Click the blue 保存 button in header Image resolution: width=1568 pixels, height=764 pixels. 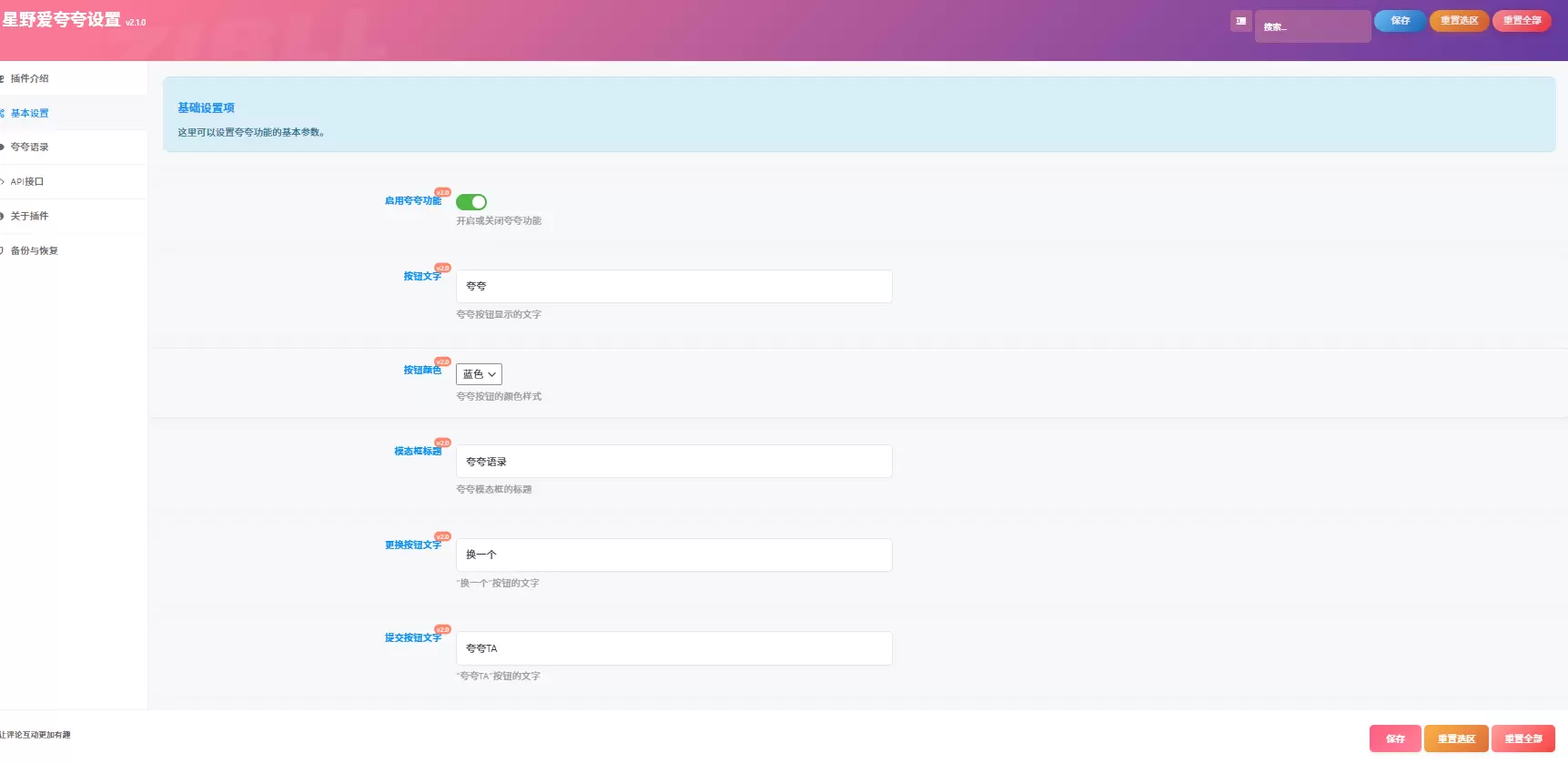point(1400,21)
